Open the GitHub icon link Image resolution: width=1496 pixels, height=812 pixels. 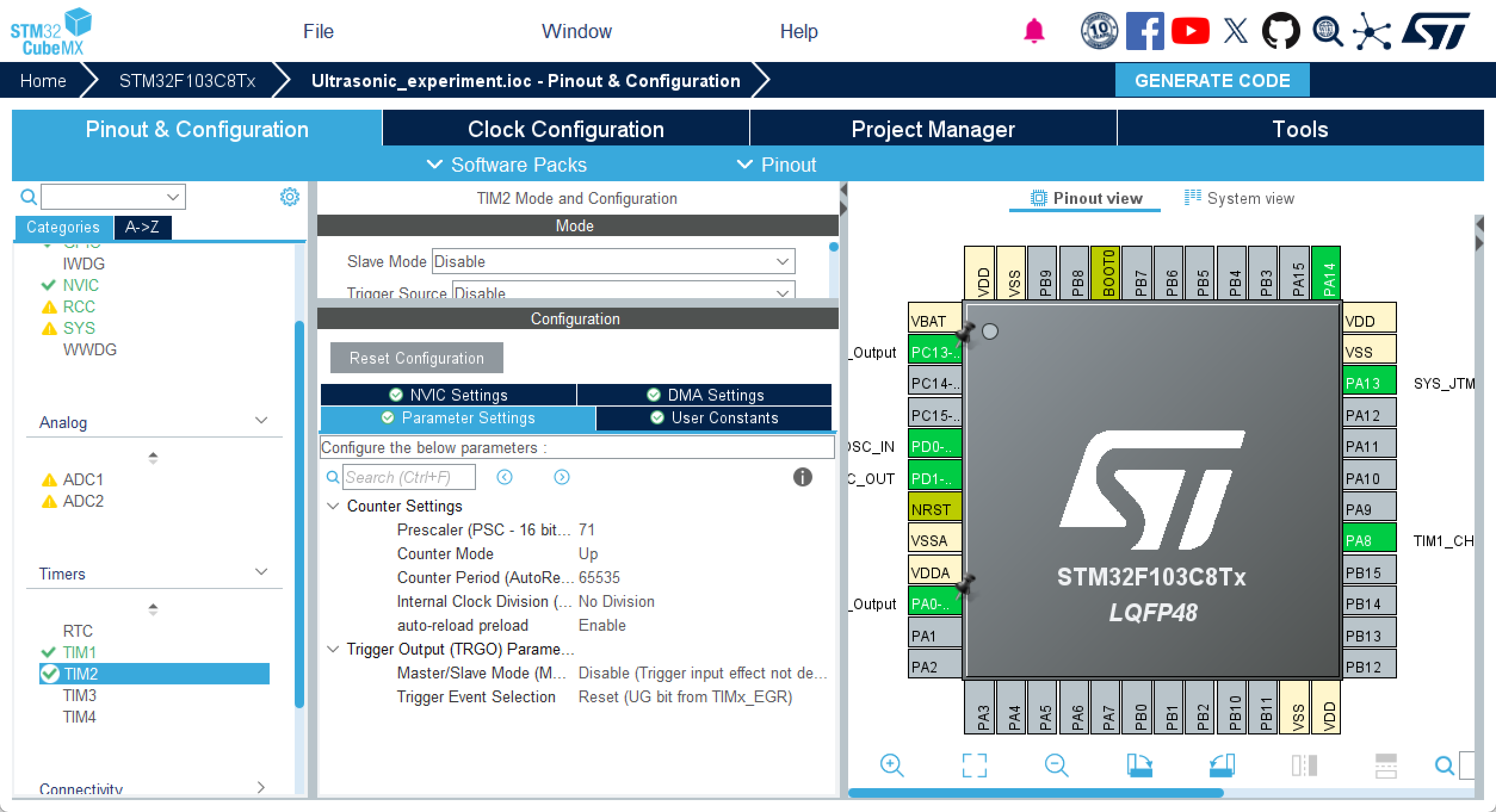(x=1281, y=31)
